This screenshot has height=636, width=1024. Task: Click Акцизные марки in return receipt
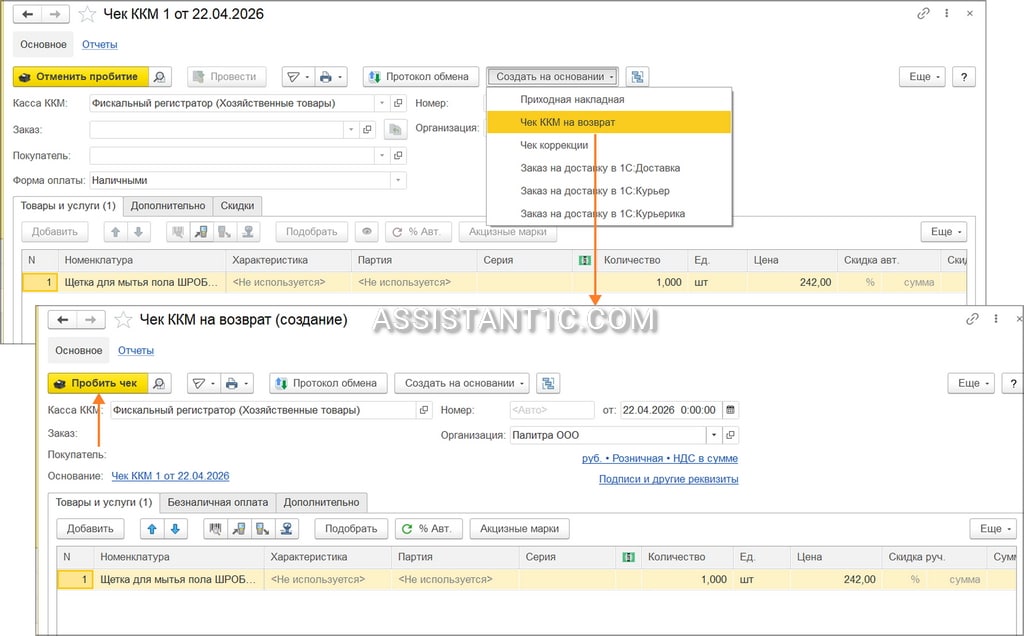pos(520,529)
